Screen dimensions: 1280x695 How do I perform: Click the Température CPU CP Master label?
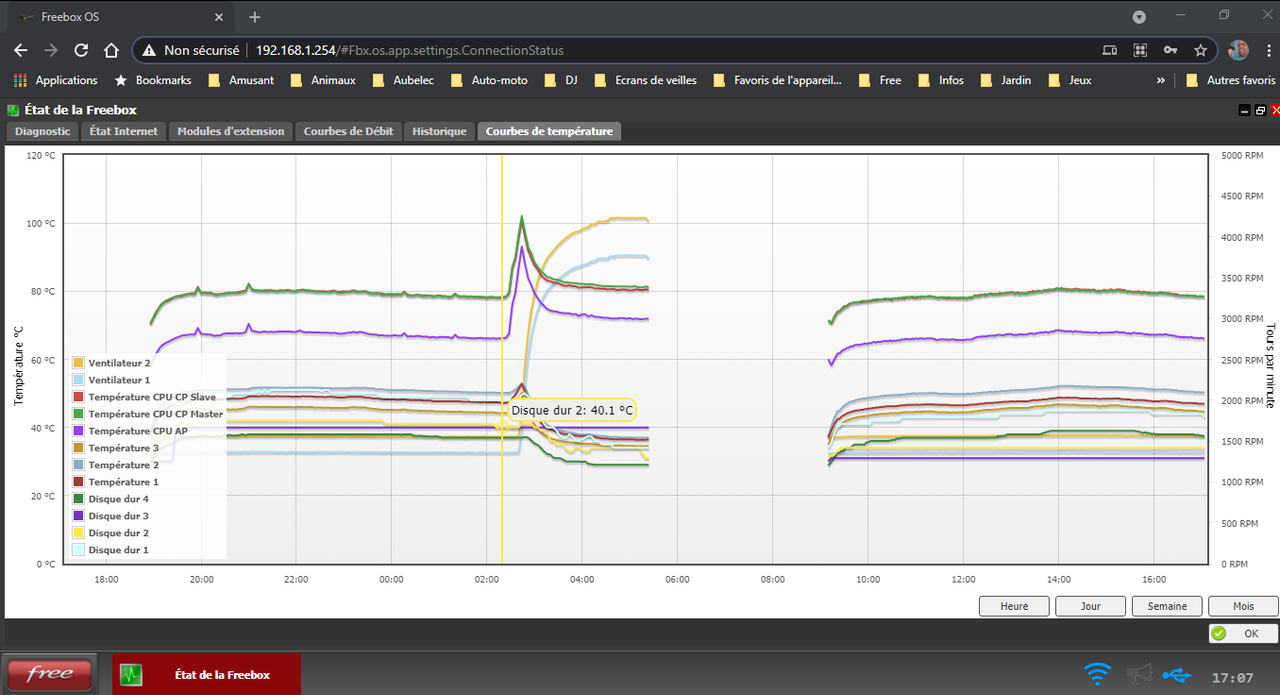(x=156, y=414)
